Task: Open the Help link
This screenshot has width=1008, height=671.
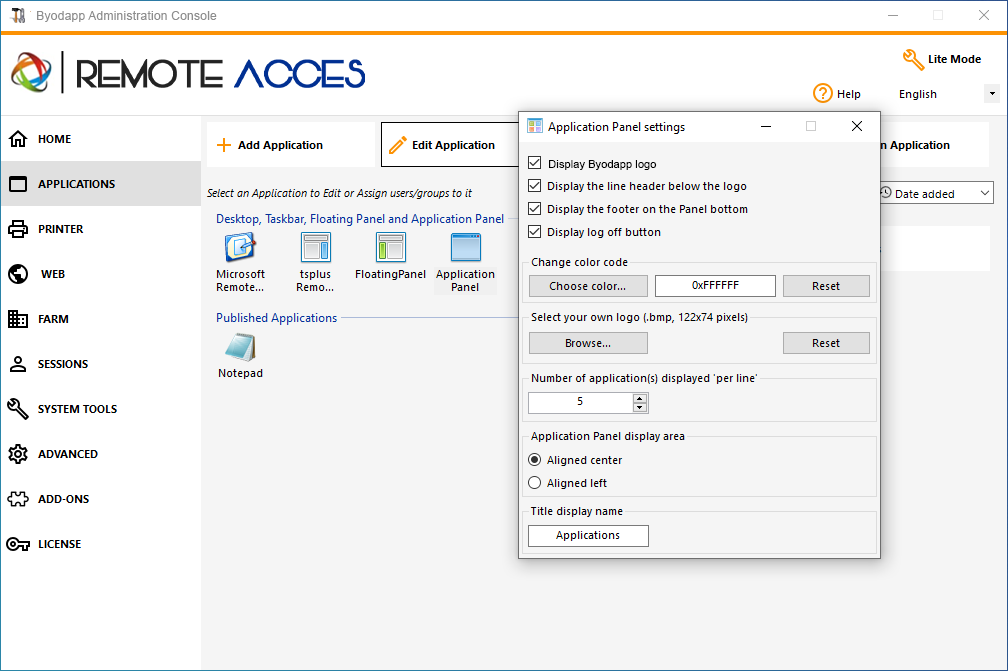Action: coord(837,94)
